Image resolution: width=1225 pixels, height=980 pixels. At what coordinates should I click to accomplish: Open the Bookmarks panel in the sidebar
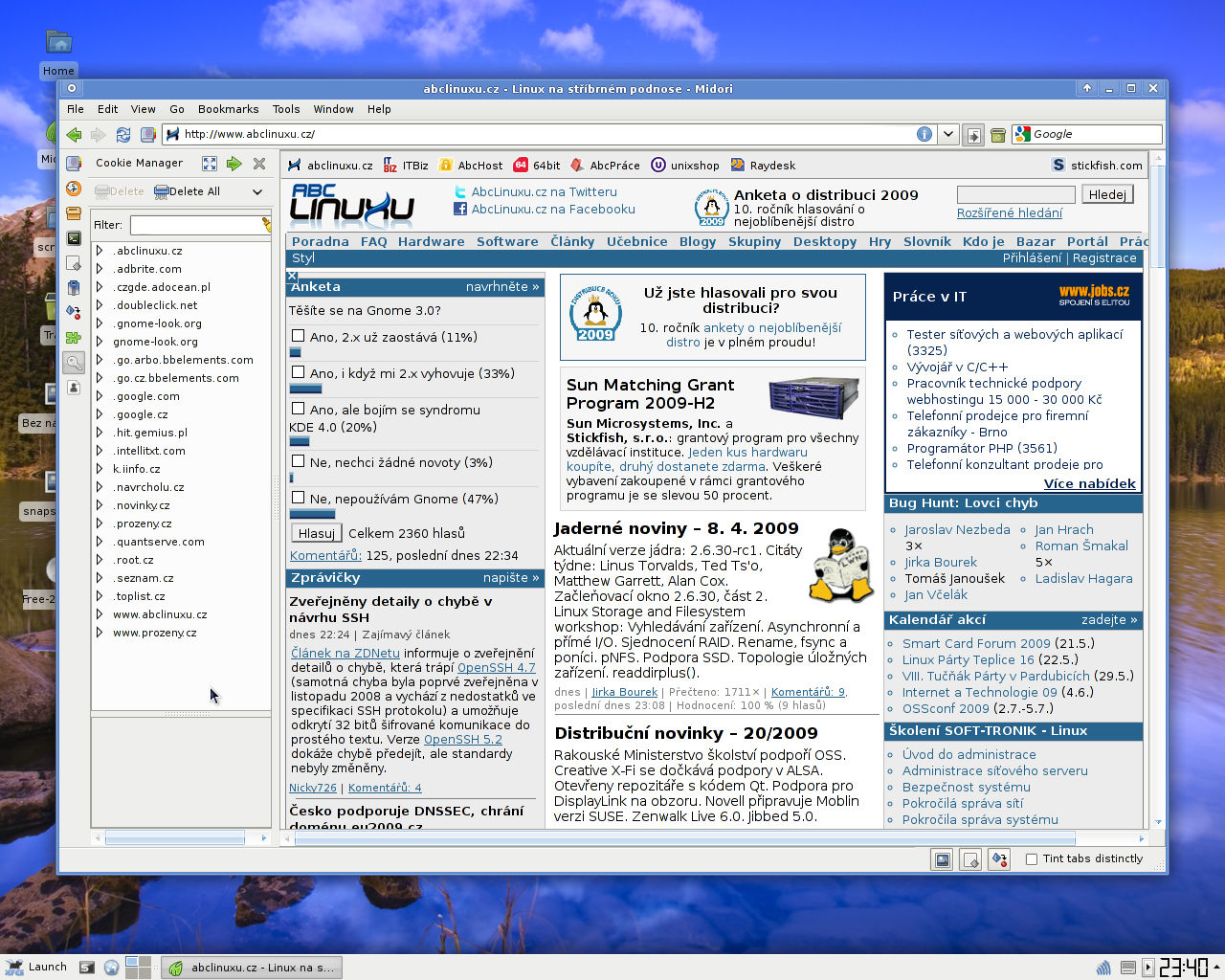pos(74,164)
